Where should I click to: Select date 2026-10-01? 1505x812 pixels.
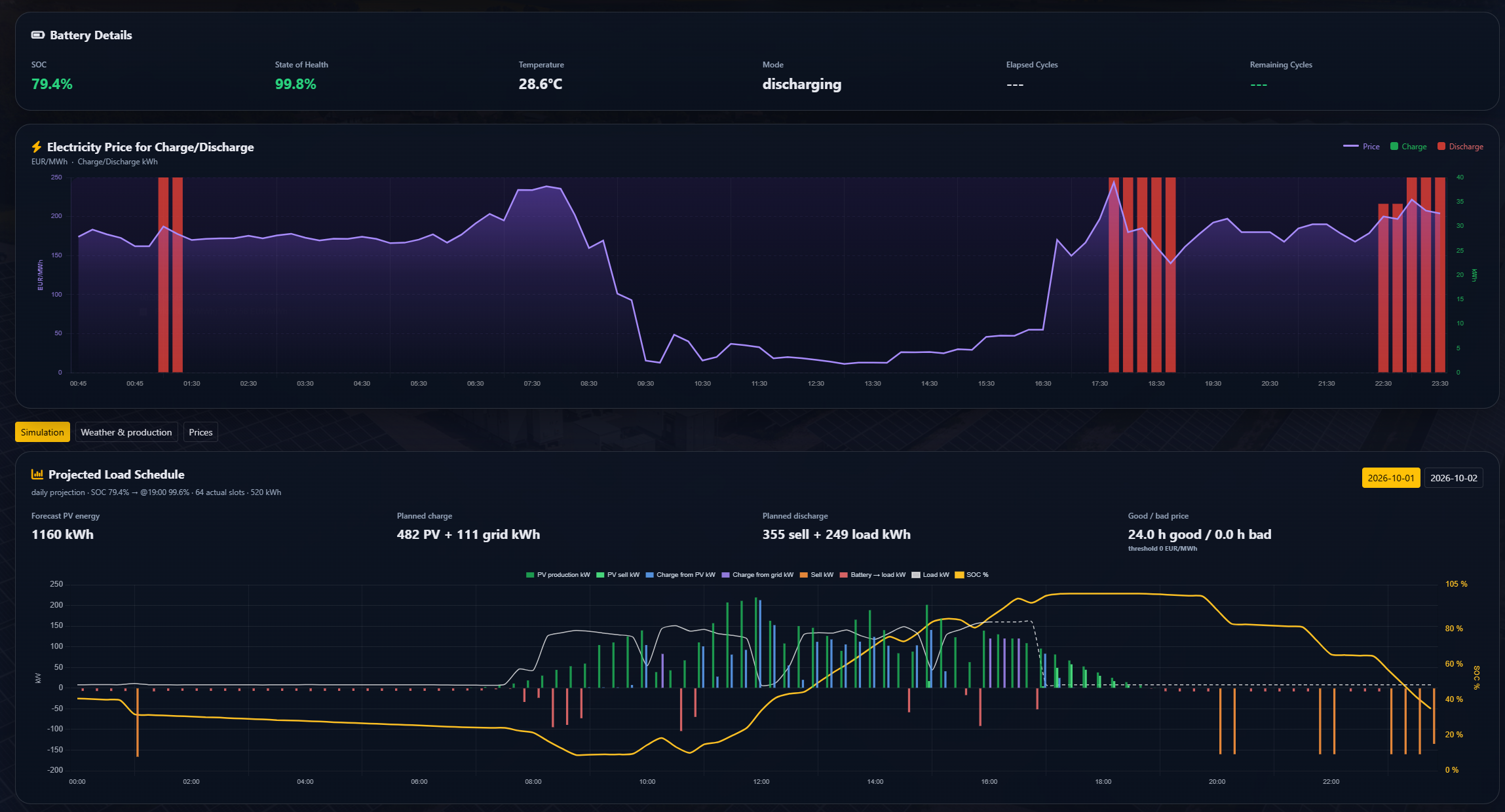tap(1391, 478)
